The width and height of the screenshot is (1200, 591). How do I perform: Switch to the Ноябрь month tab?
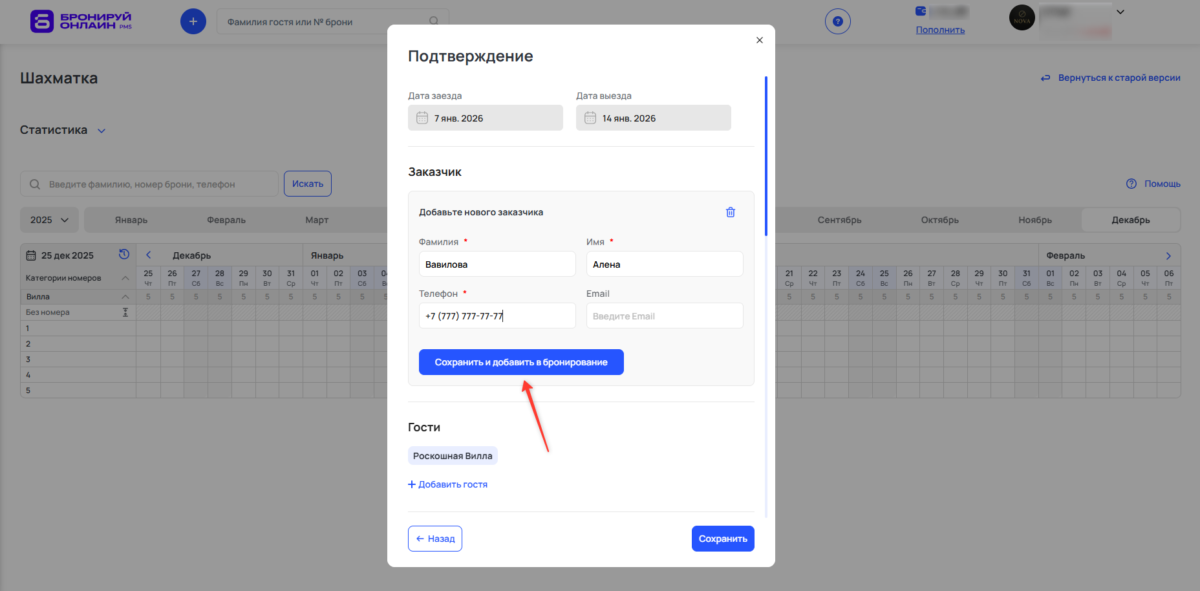1035,219
